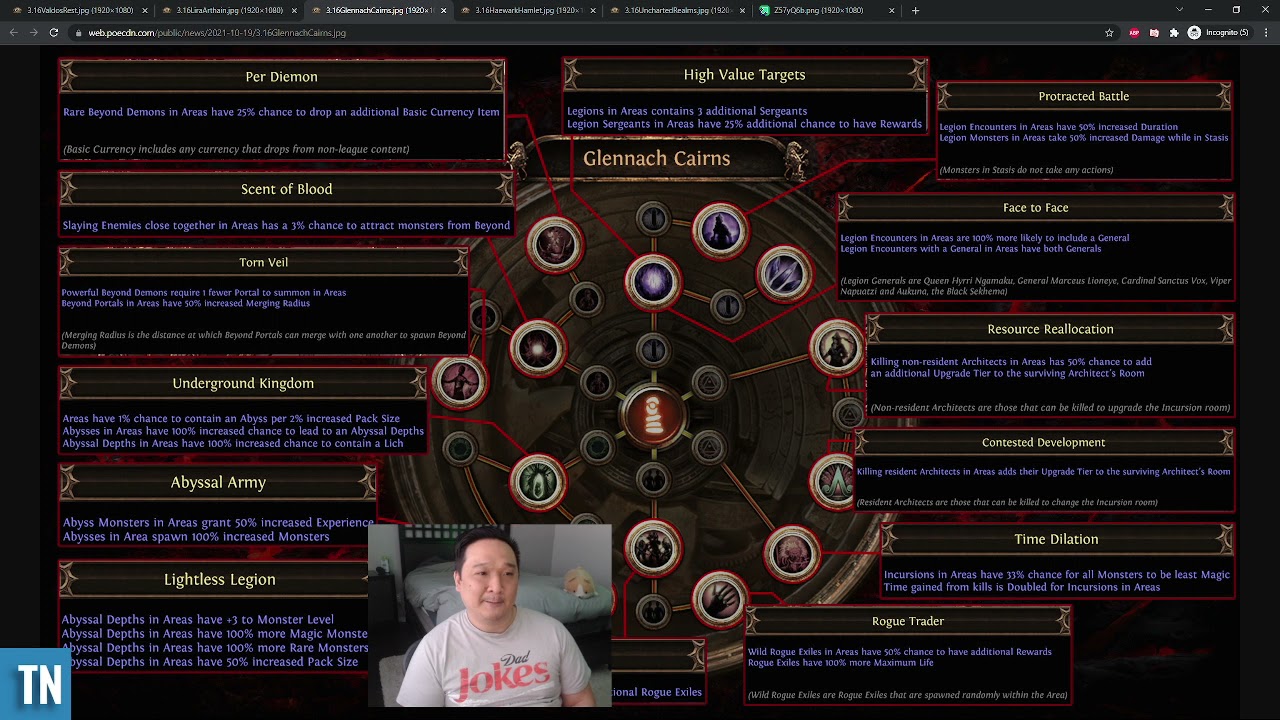Click the Rogue Trader heading
Viewport: 1280px width, 720px height.
point(907,621)
